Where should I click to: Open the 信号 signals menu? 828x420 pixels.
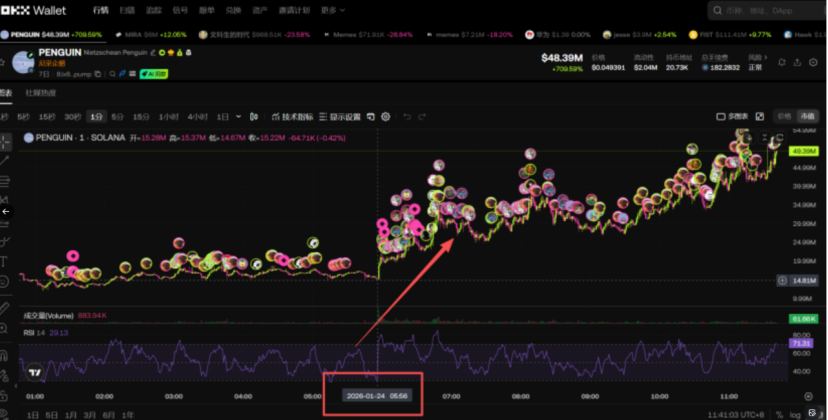(180, 10)
